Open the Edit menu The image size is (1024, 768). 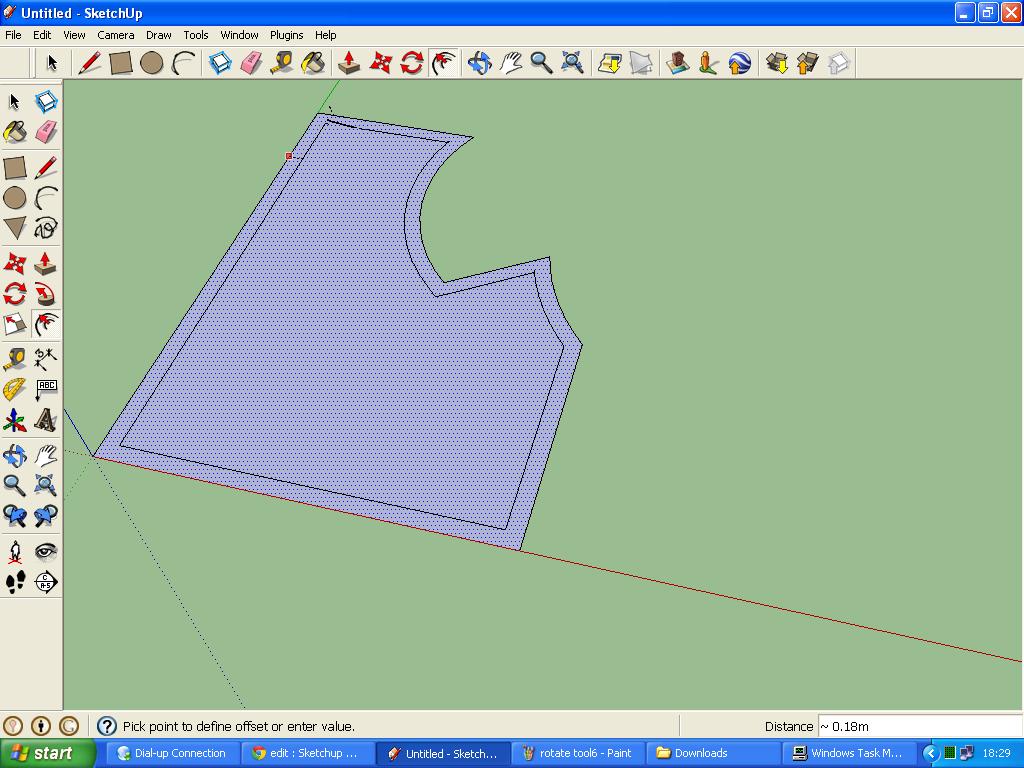42,35
